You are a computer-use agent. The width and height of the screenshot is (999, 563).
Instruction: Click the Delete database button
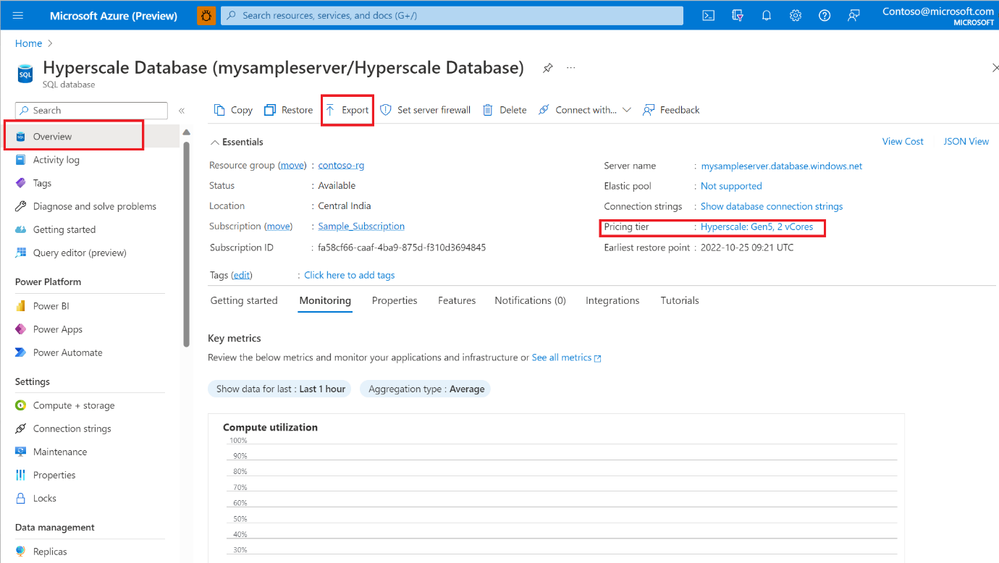[x=505, y=110]
